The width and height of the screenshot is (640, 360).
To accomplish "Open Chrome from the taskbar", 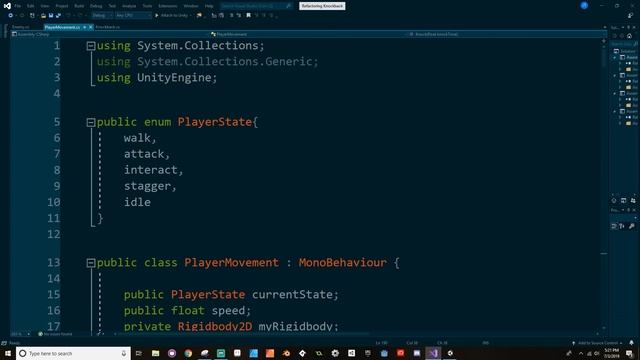I will tap(188, 353).
